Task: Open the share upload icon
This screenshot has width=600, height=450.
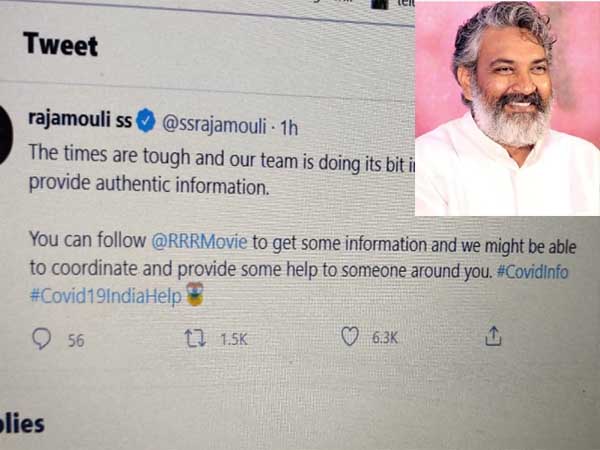Action: click(x=493, y=336)
